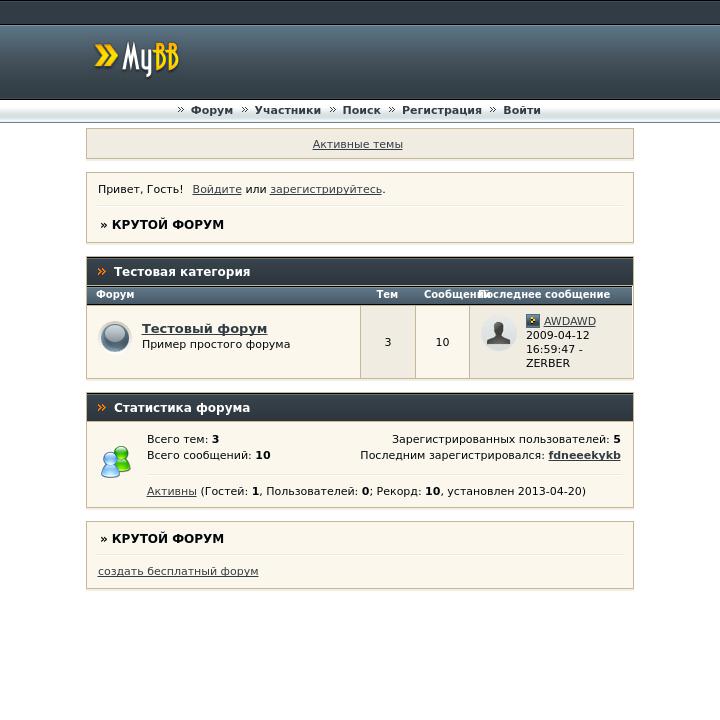The height and width of the screenshot is (720, 720).
Task: Click the forum status ball icon
Action: tap(115, 337)
